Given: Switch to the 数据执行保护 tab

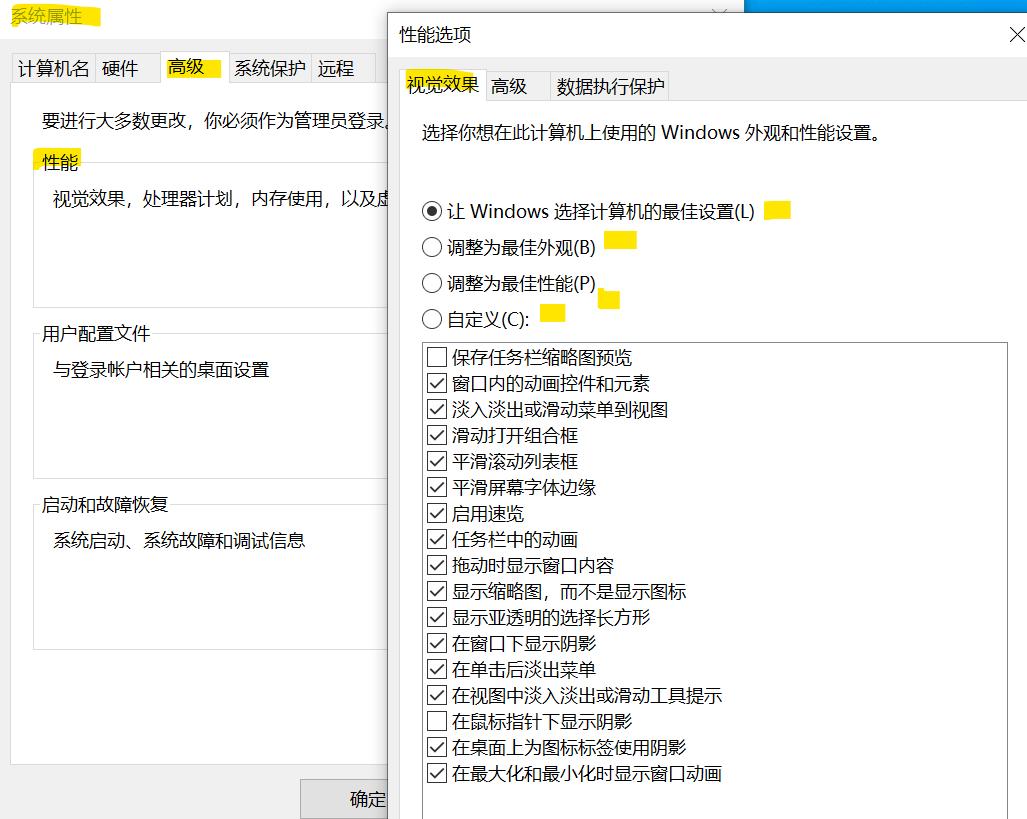Looking at the screenshot, I should pyautogui.click(x=608, y=86).
